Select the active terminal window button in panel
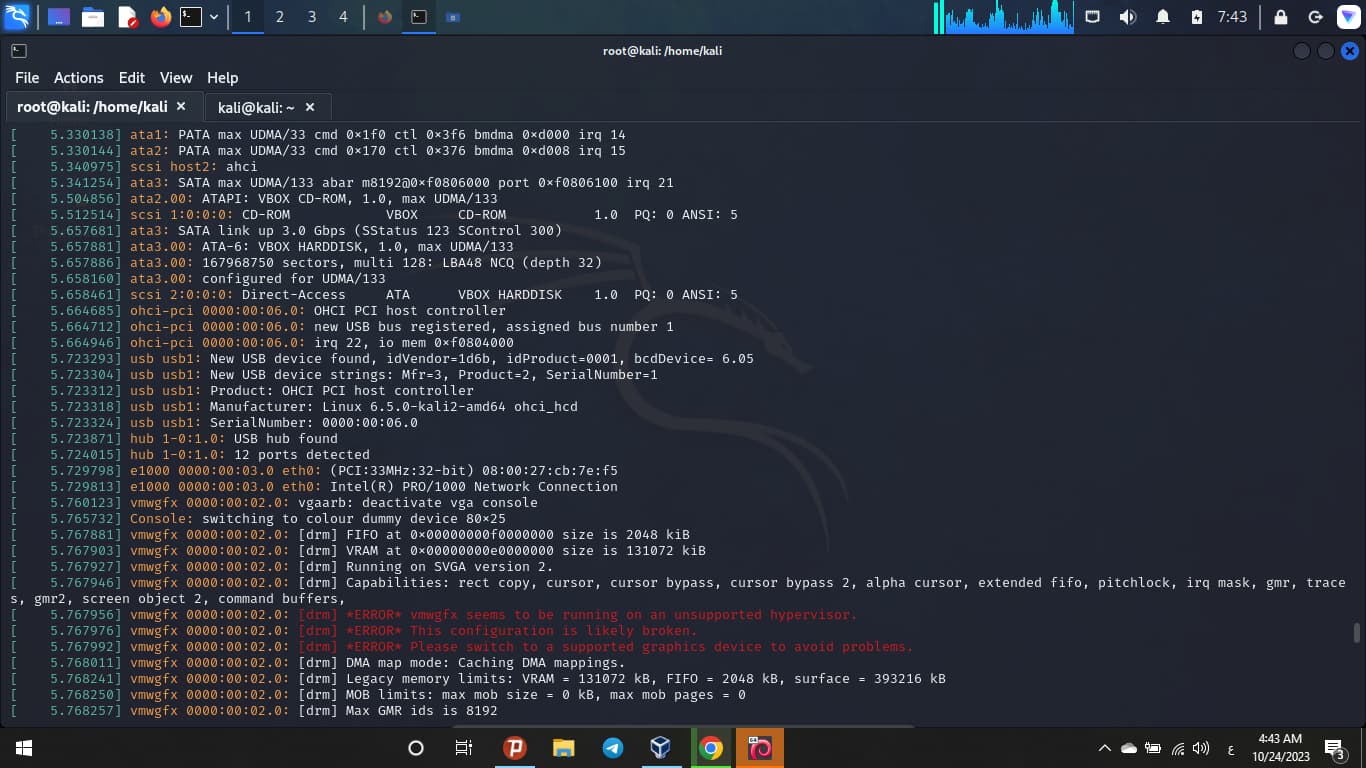 coord(419,17)
